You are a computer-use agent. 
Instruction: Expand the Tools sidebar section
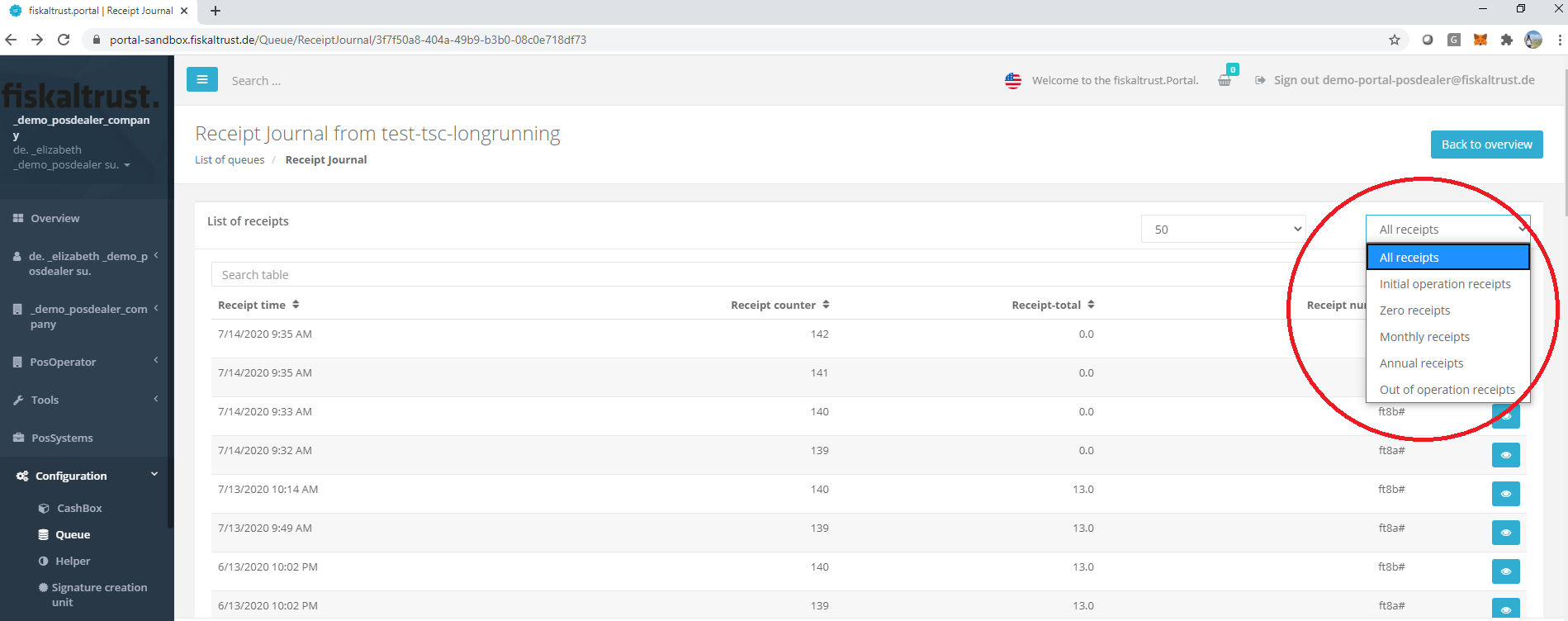tap(155, 399)
